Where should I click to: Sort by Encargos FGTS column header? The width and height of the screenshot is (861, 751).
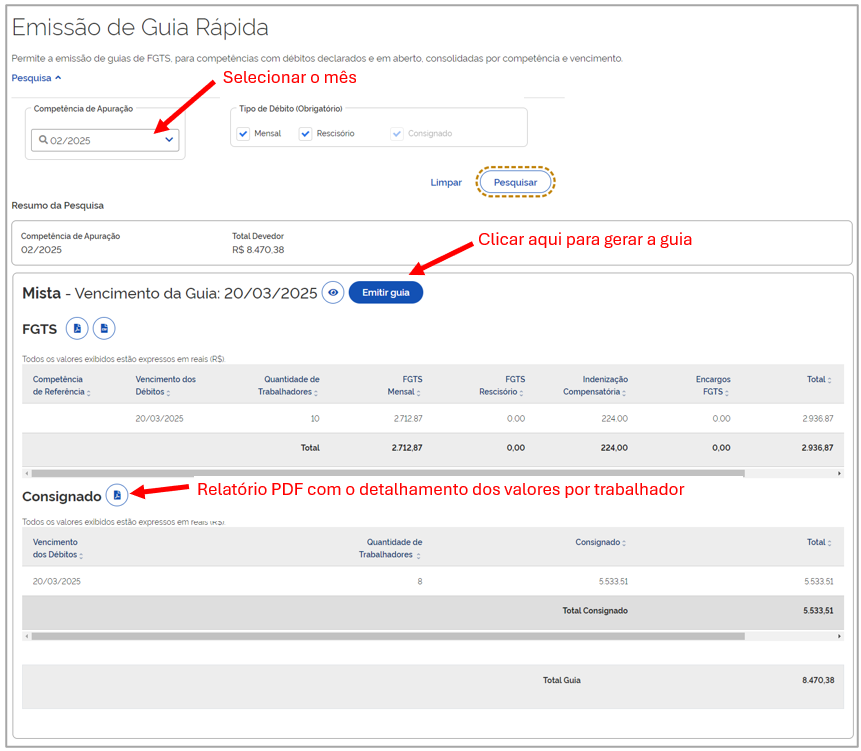tap(712, 386)
